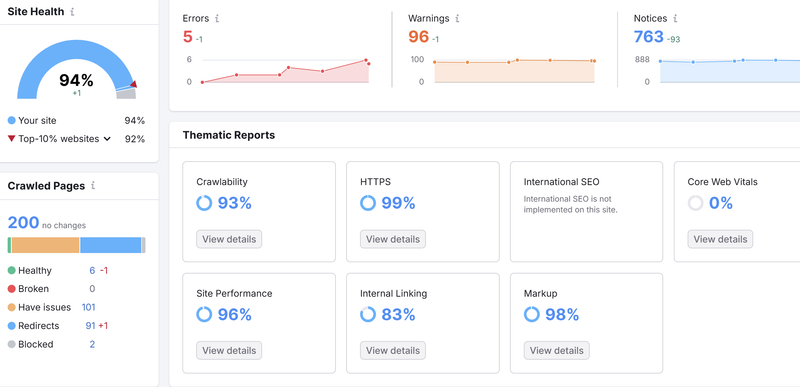Click the Crawlability 93% score

click(235, 203)
